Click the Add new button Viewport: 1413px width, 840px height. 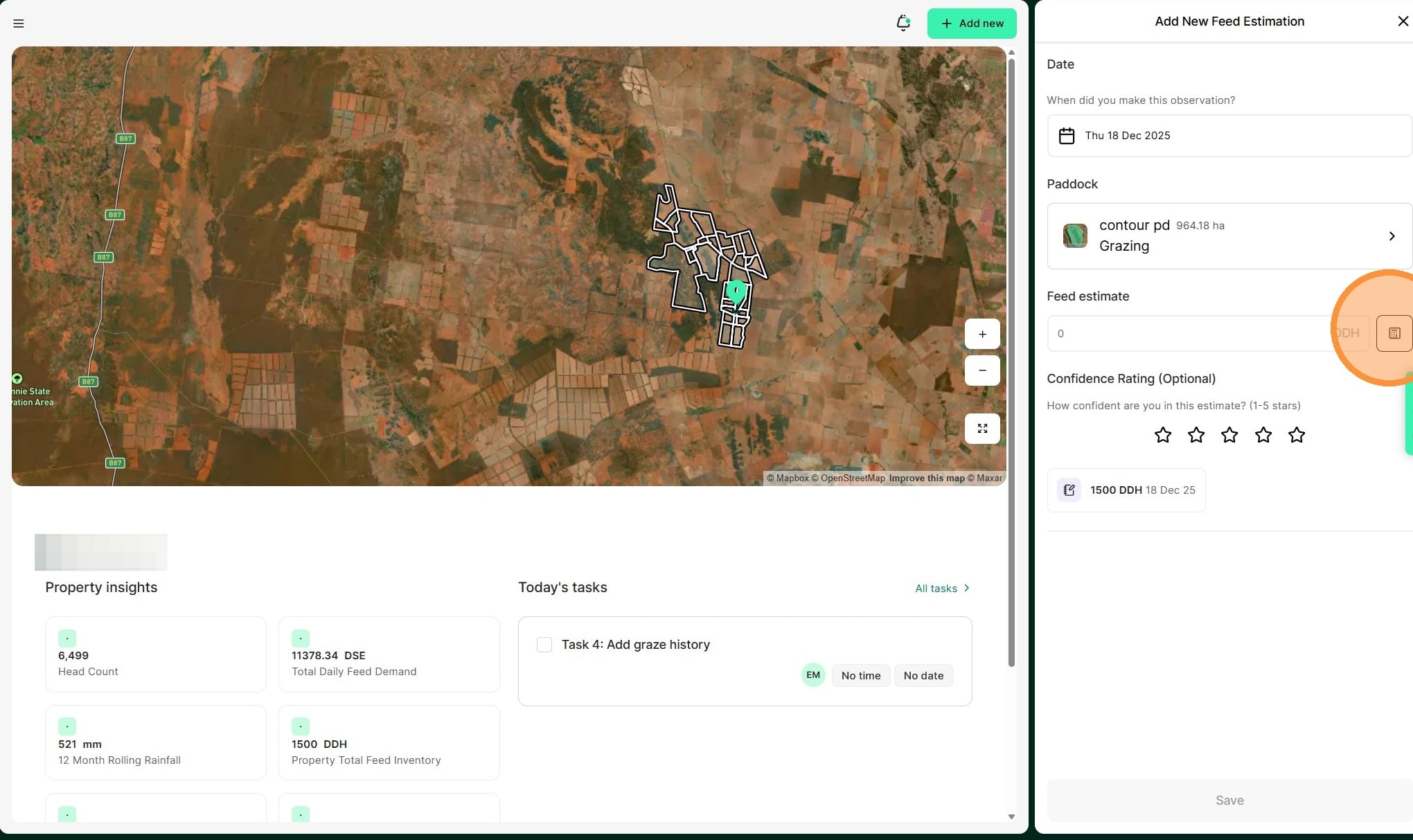pos(972,24)
